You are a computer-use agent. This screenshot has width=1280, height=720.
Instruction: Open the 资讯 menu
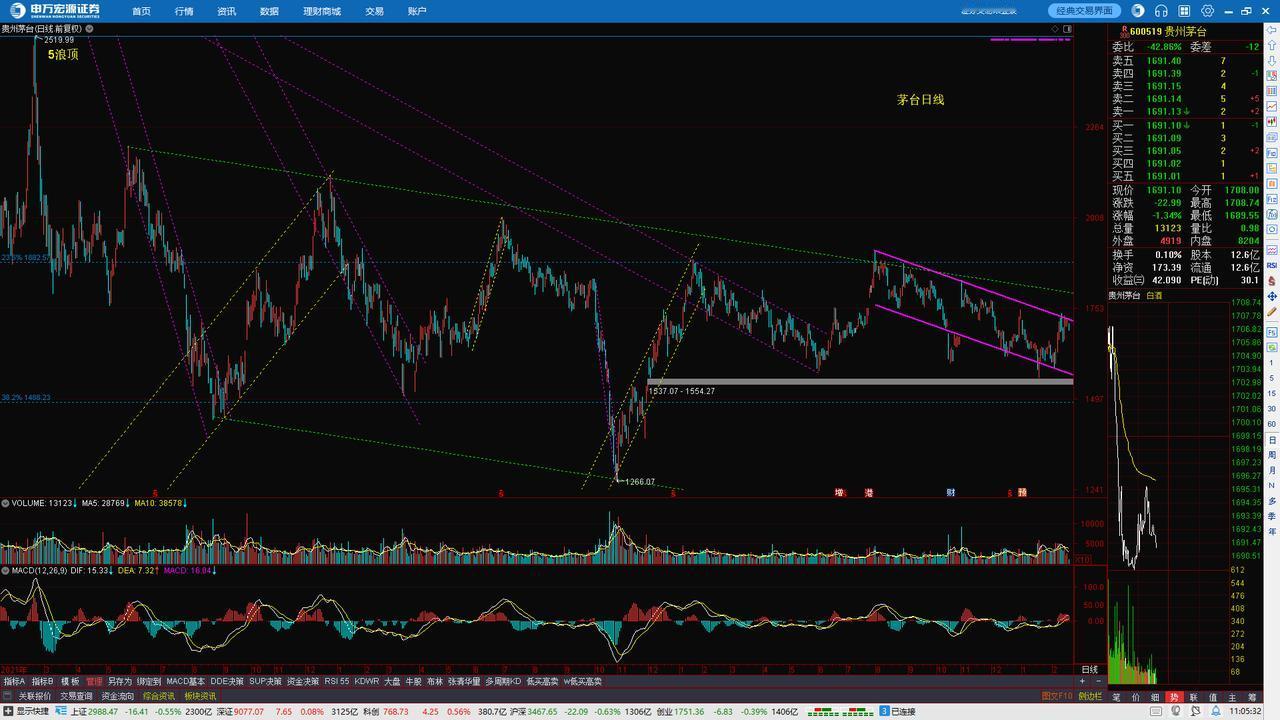click(x=226, y=11)
